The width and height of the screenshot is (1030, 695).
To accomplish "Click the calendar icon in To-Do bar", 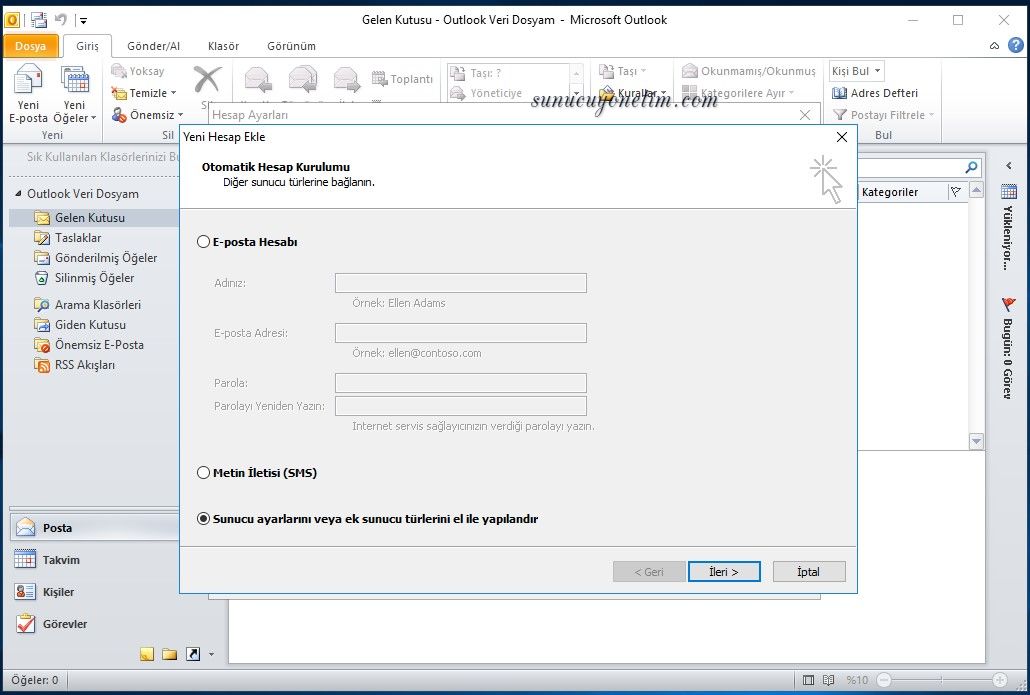I will (x=1008, y=192).
